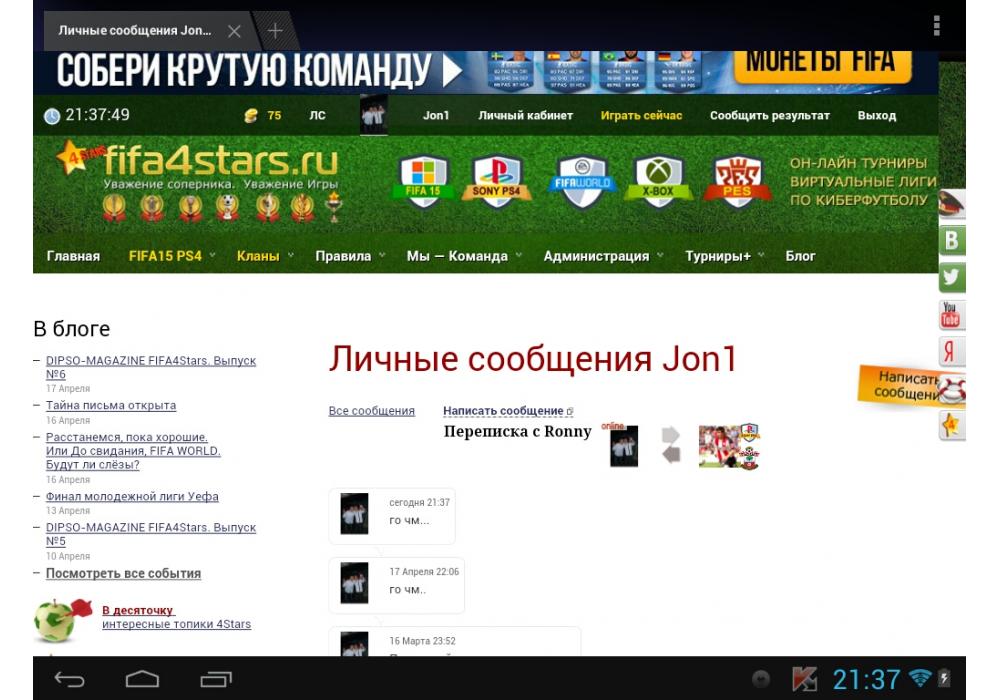Open the FIFA 15 Windows platform badge
Viewport: 1000px width, 700px height.
(x=423, y=182)
